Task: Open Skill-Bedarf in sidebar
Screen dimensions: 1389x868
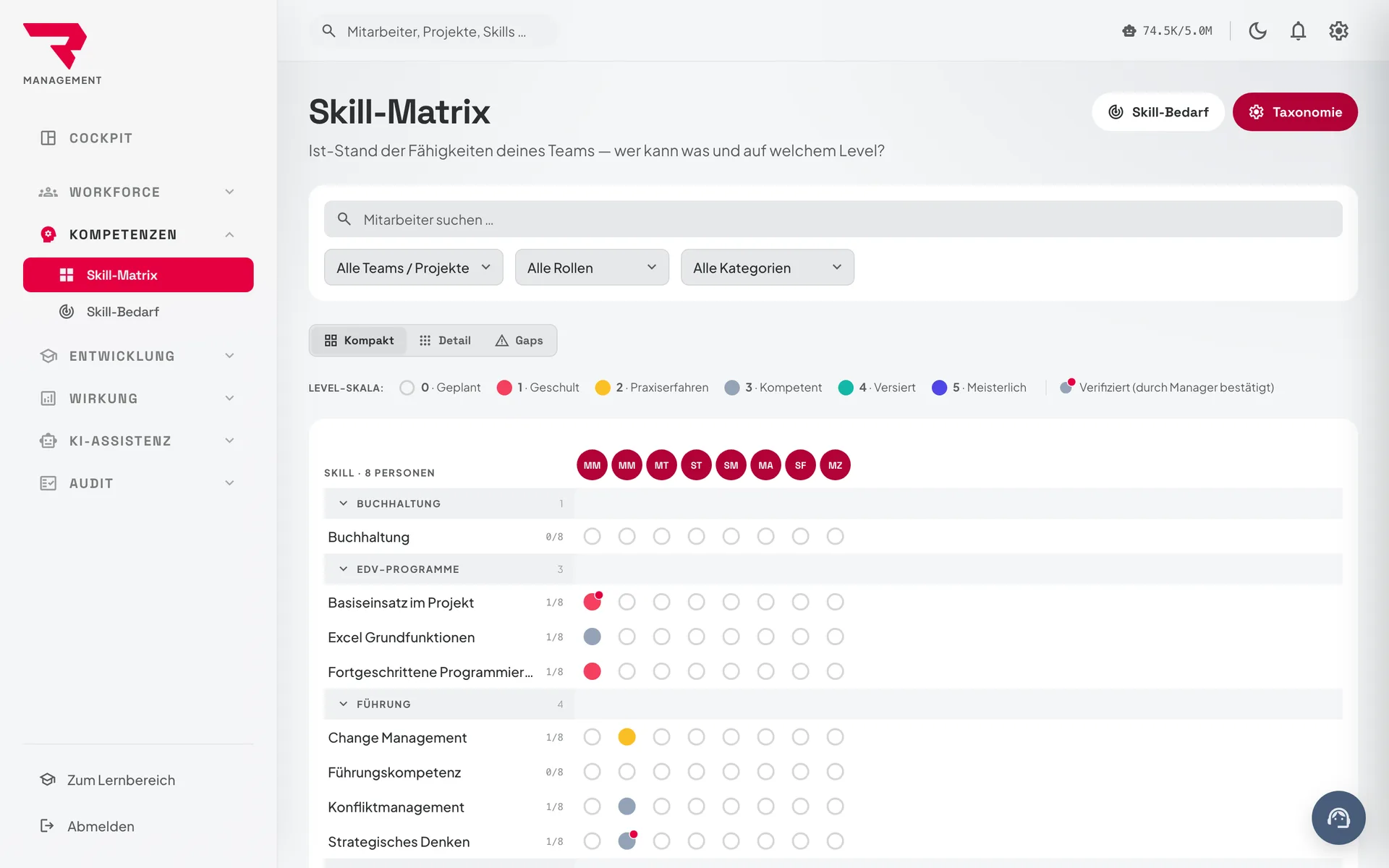Action: 138,312
